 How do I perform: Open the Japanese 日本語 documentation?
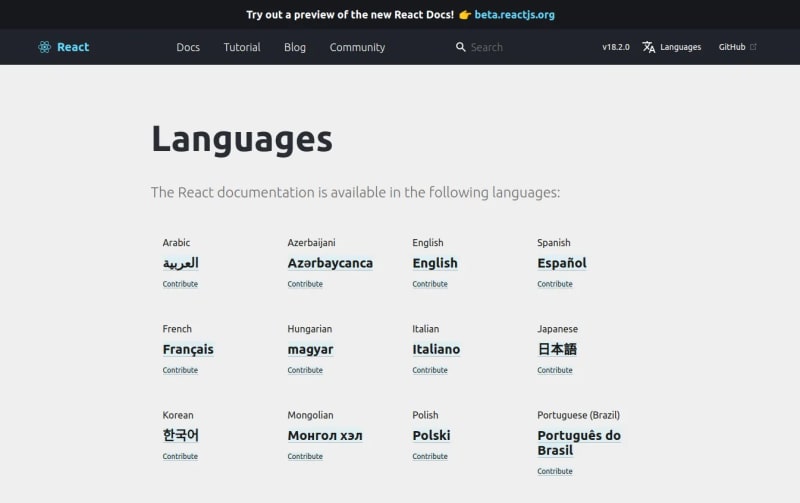point(557,349)
